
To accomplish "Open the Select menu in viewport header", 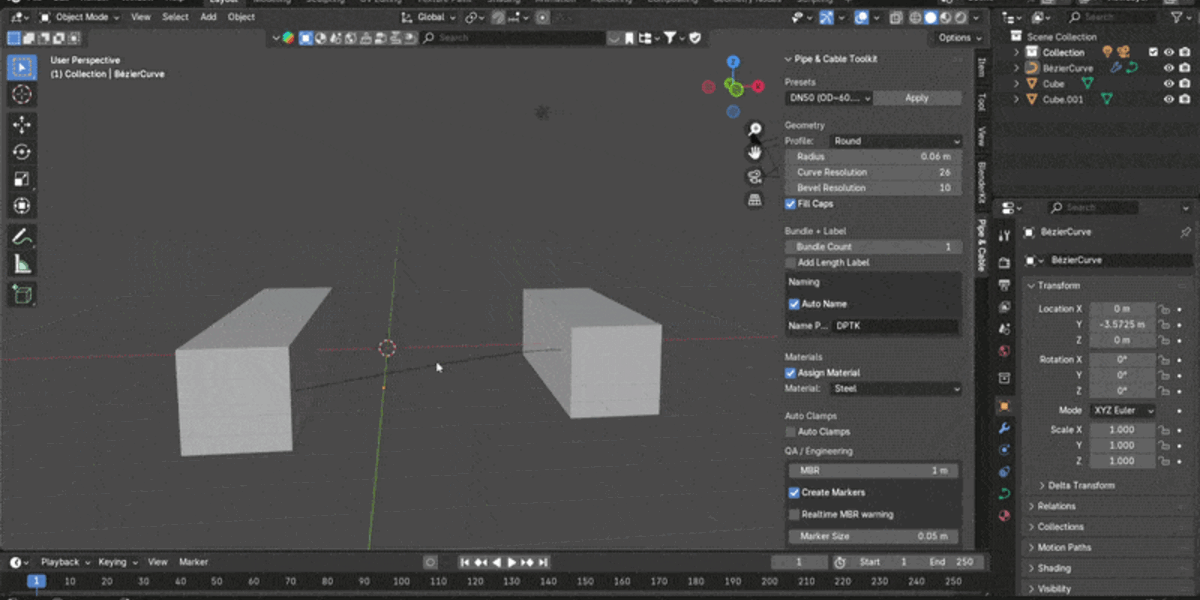I will (x=175, y=17).
